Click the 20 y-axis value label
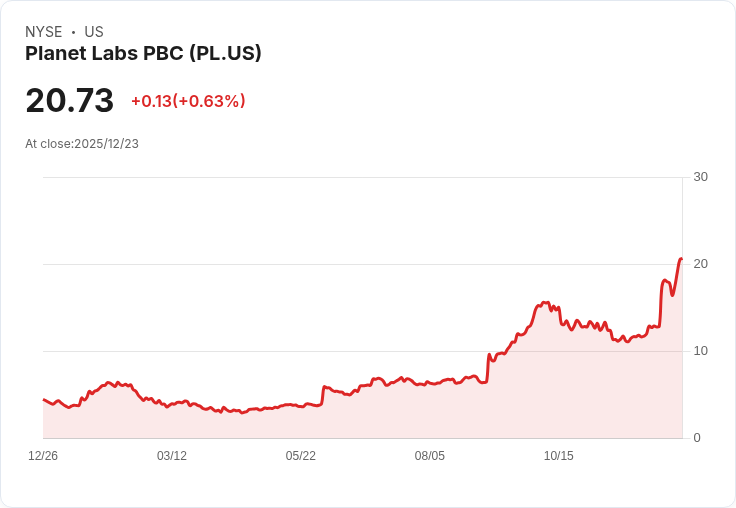Viewport: 736px width, 508px height. coord(700,264)
